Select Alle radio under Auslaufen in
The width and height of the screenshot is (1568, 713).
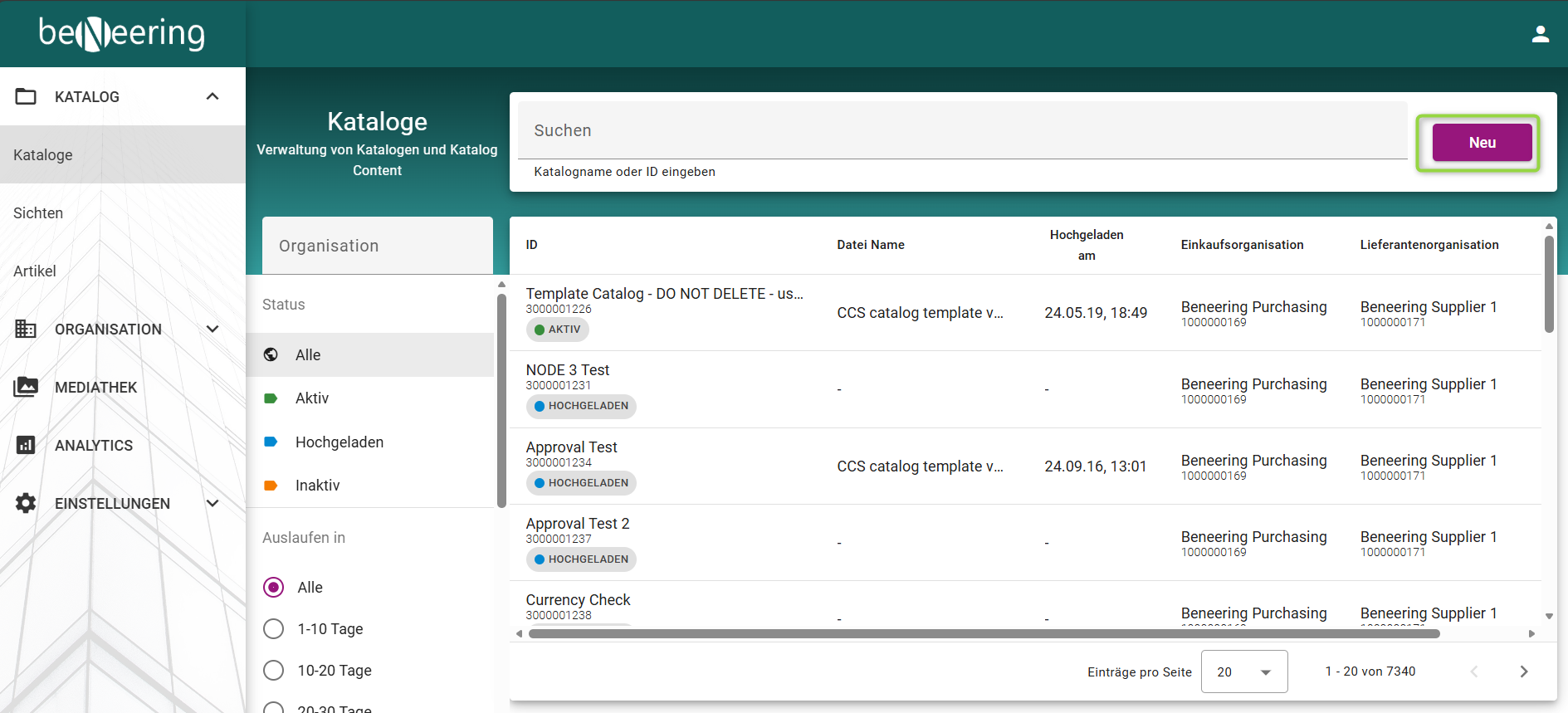[x=273, y=588]
